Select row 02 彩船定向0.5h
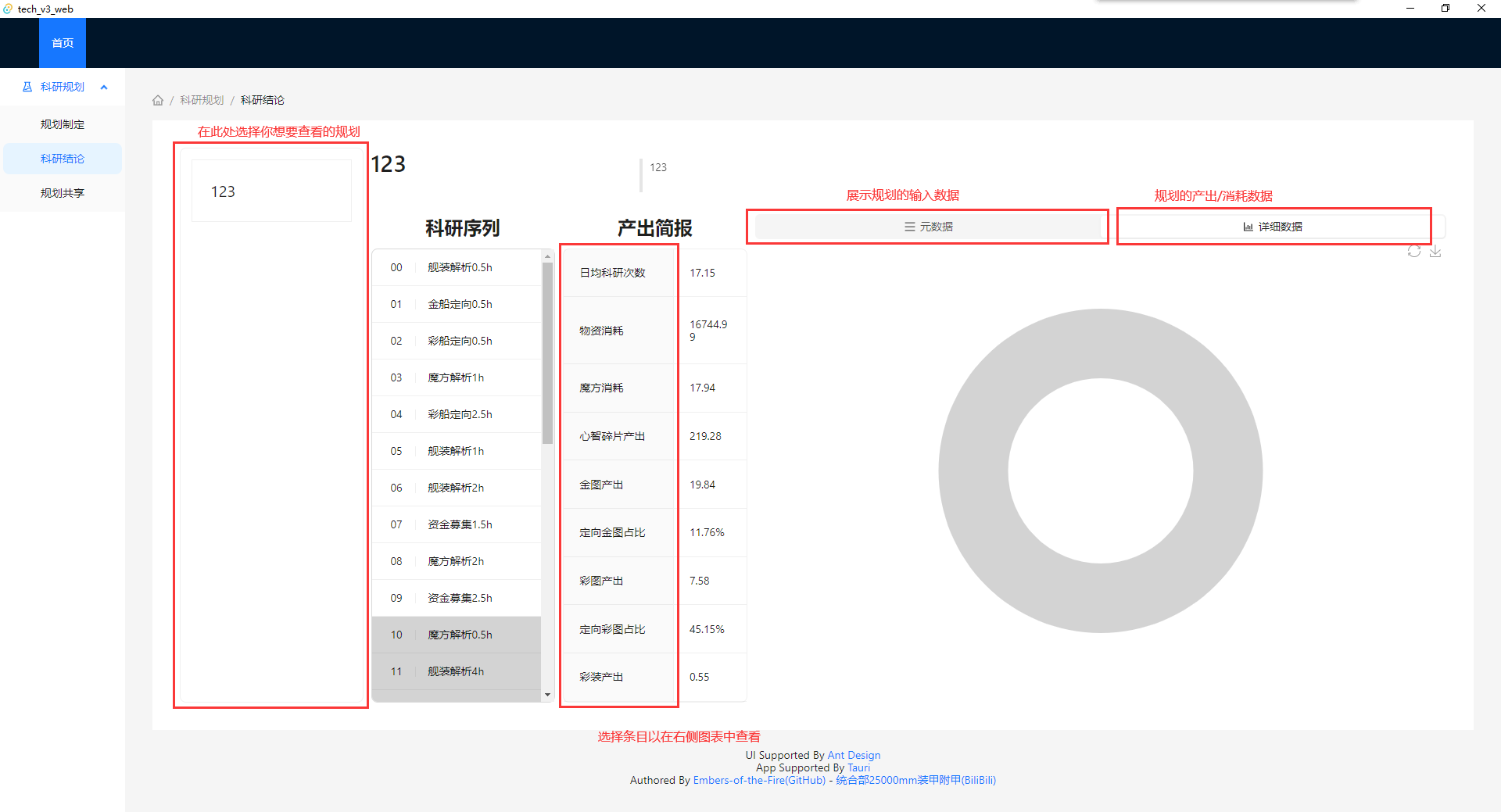 pos(457,341)
